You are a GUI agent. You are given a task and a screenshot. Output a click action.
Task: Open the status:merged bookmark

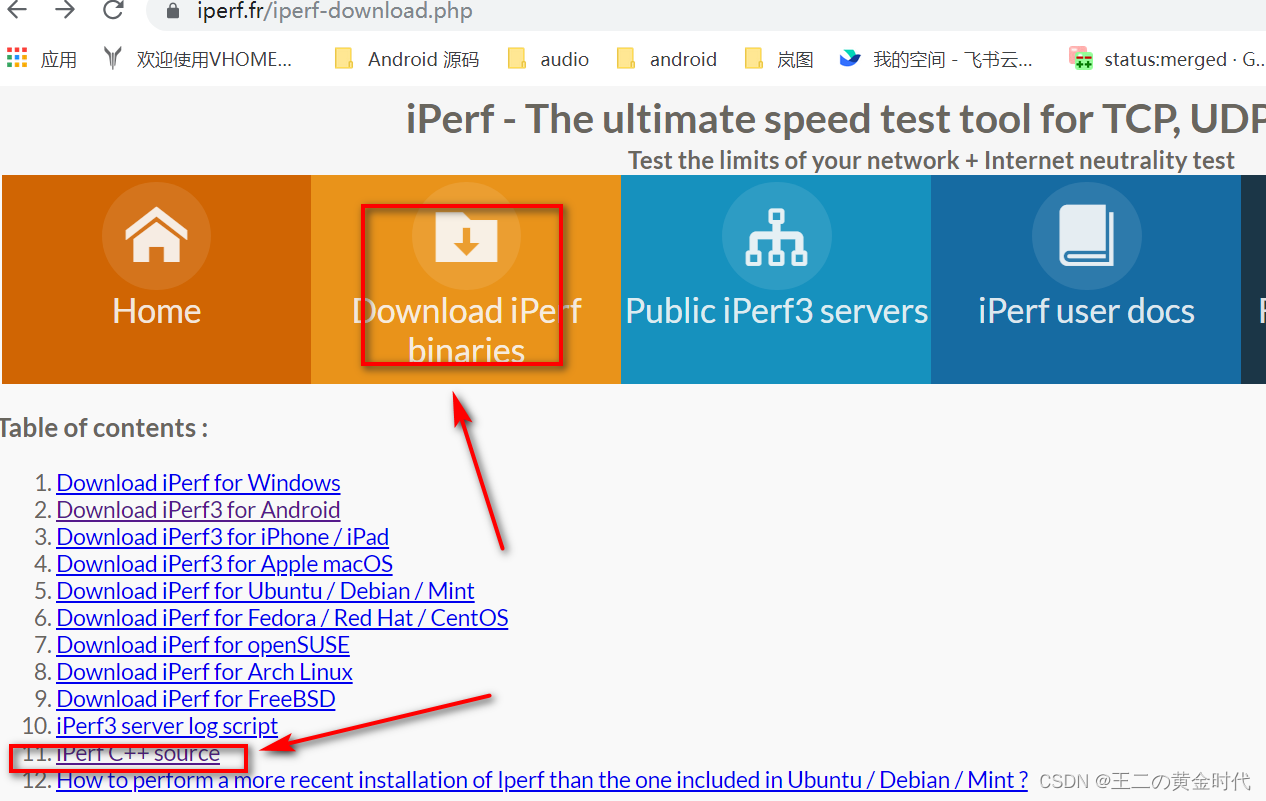1165,59
